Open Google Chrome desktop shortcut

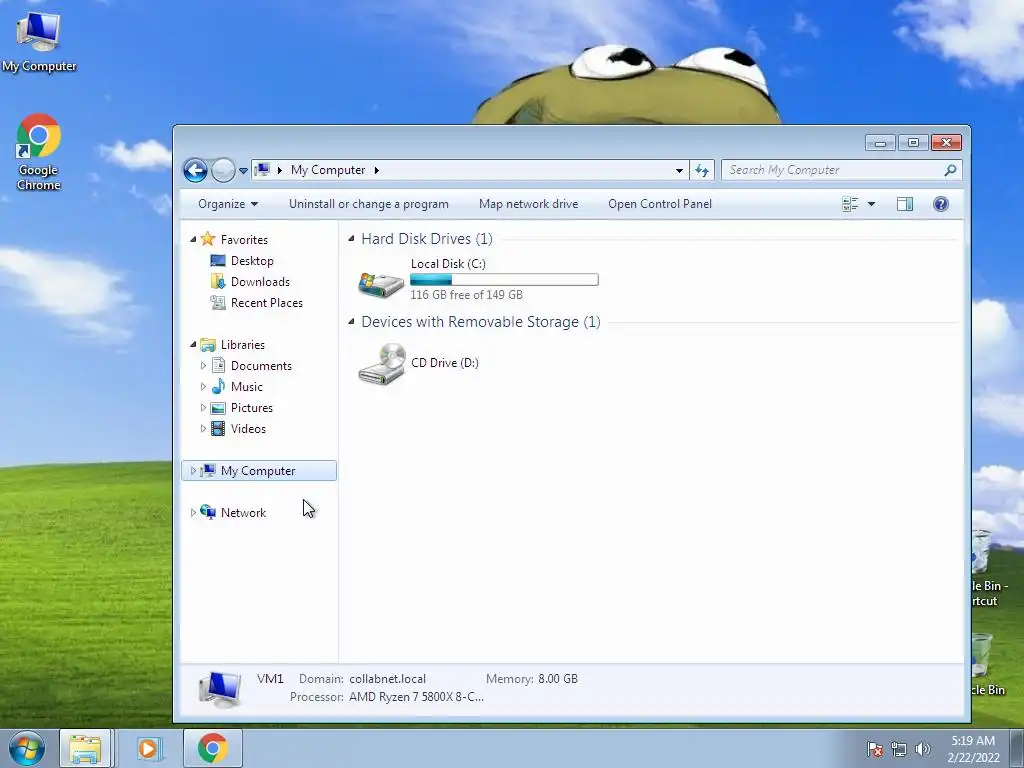coord(39,152)
